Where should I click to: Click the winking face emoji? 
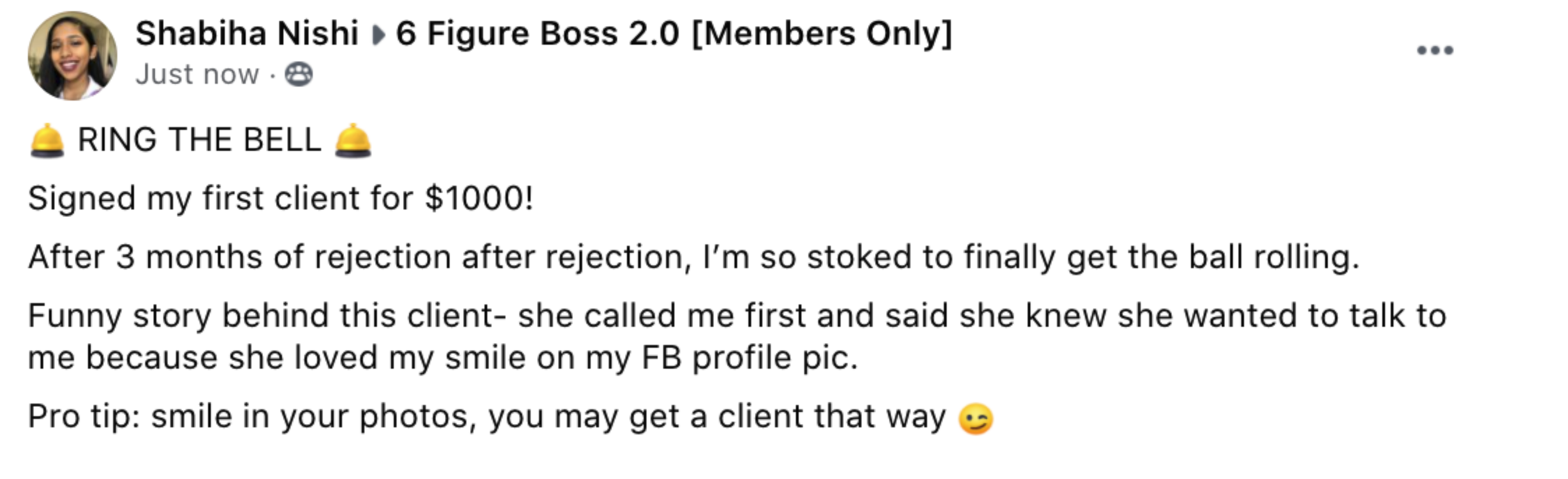click(975, 419)
